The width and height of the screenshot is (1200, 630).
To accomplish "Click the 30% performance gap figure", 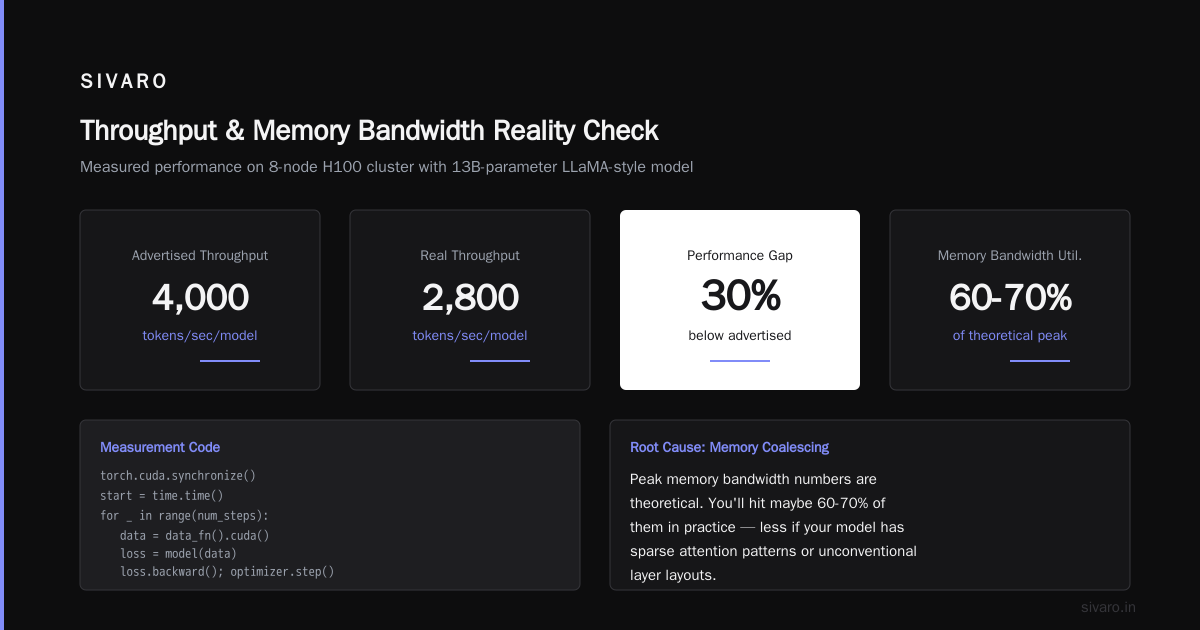I will (740, 297).
